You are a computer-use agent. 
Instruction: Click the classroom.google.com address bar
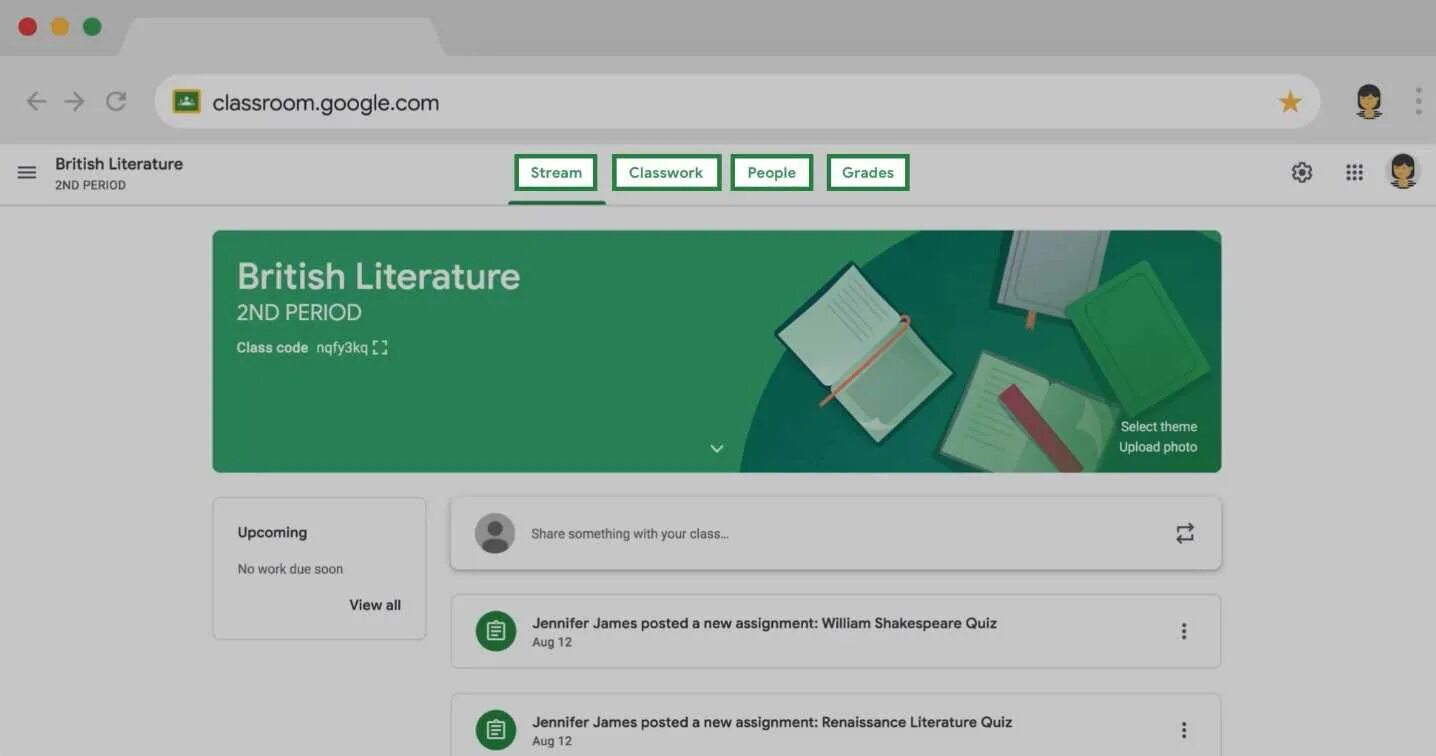coord(737,102)
